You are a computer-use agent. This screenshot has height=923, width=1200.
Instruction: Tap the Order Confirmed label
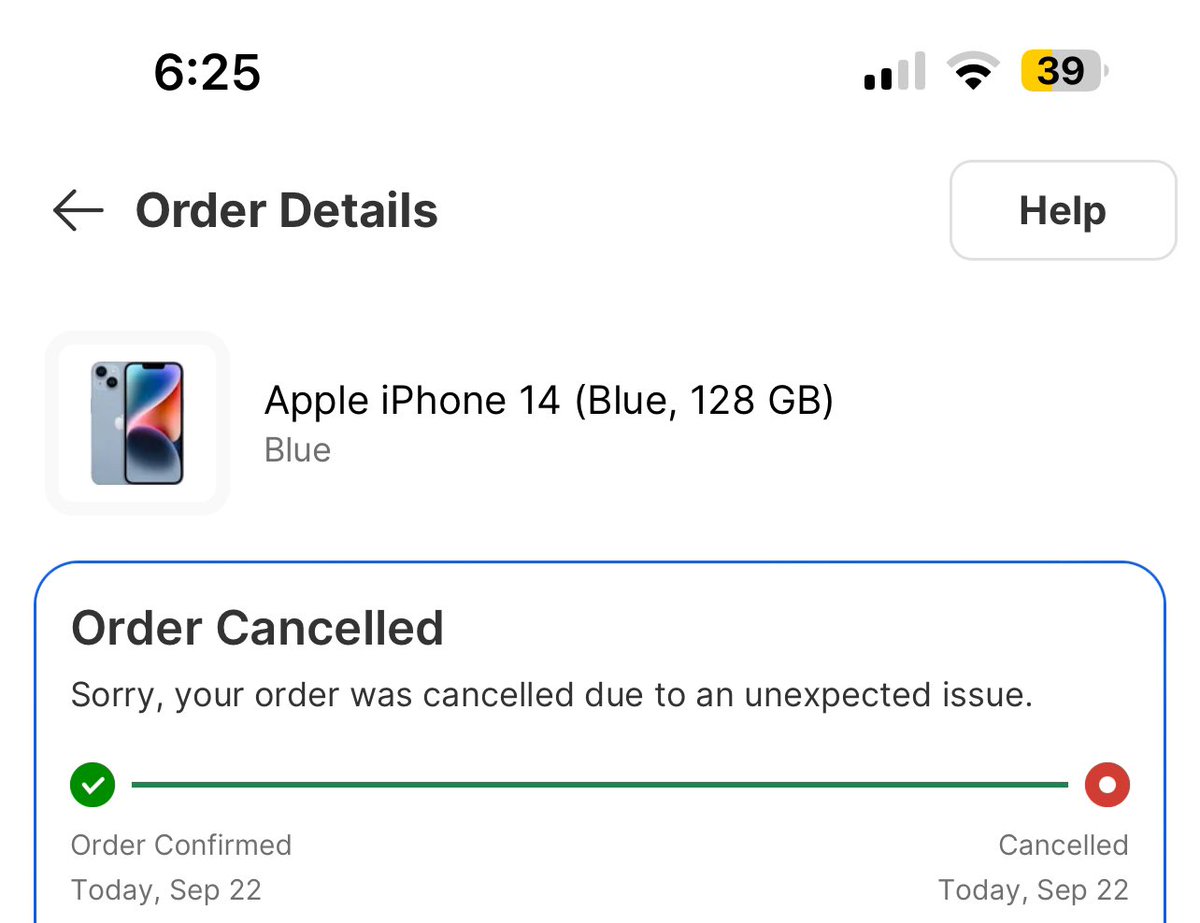(181, 845)
